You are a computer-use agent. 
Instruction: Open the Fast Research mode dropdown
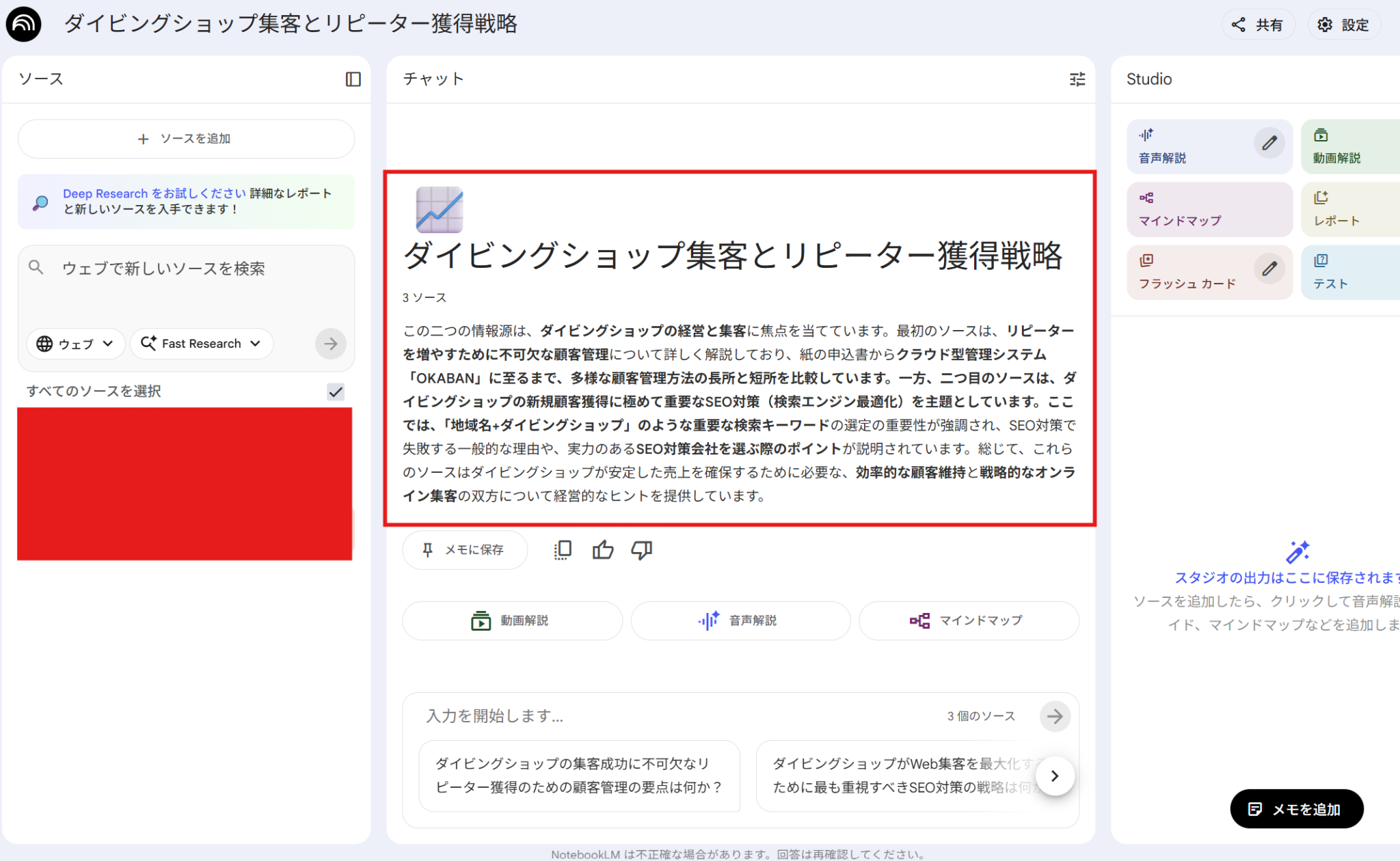[x=202, y=344]
